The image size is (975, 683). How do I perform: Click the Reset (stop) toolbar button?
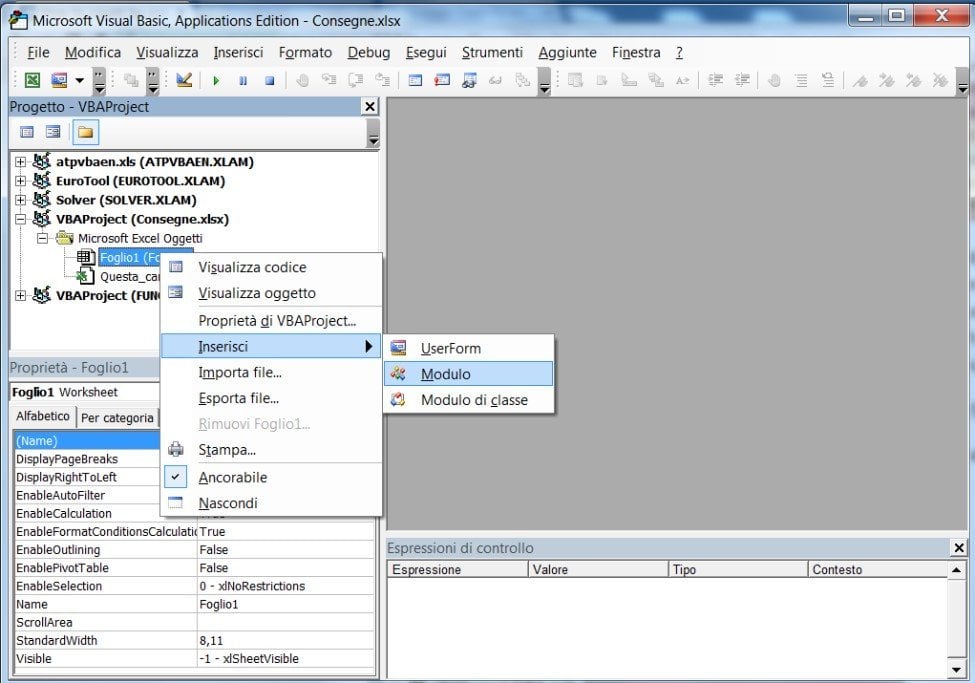[x=270, y=80]
